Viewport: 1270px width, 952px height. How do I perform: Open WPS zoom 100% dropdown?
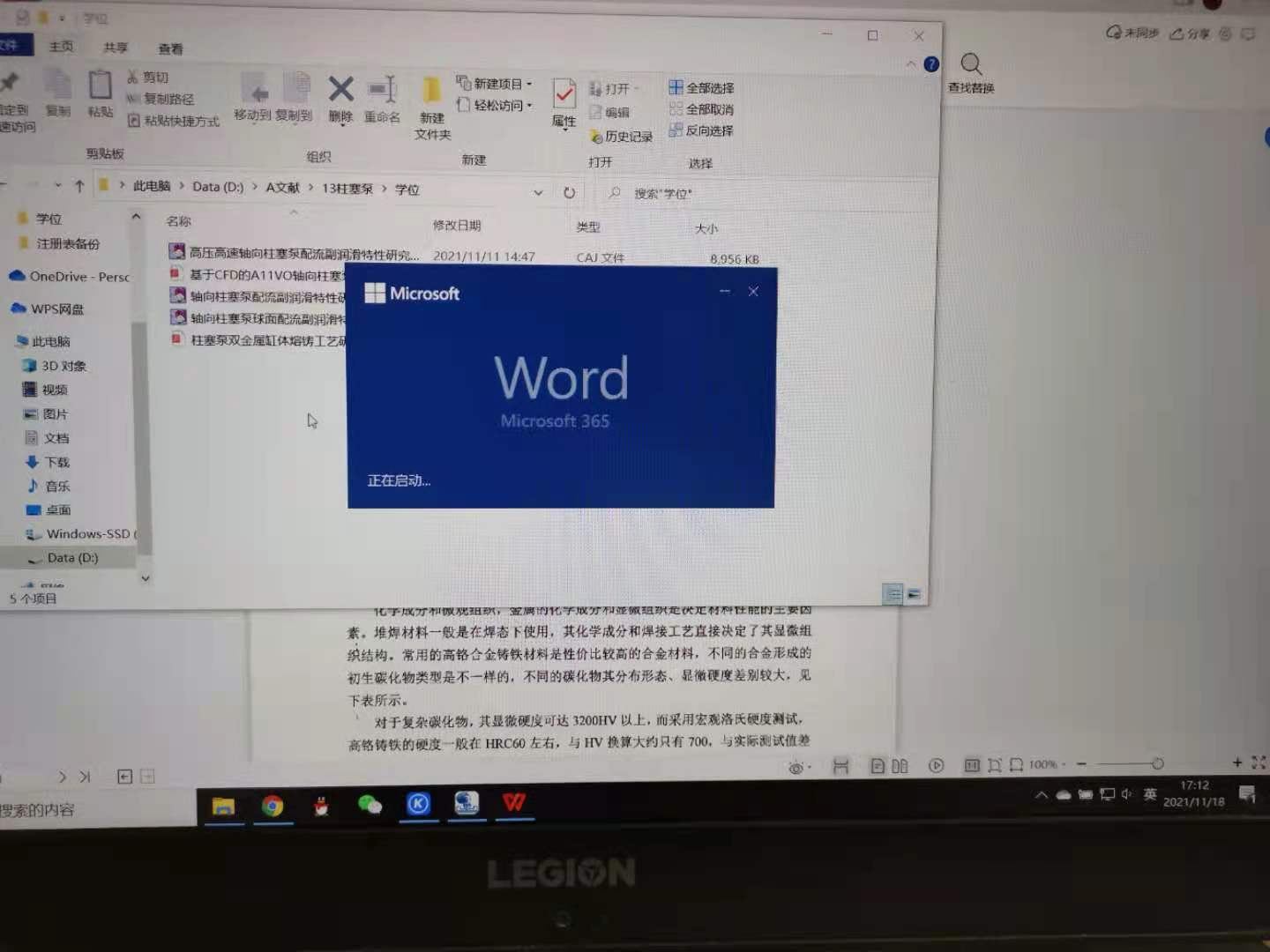coord(1048,764)
